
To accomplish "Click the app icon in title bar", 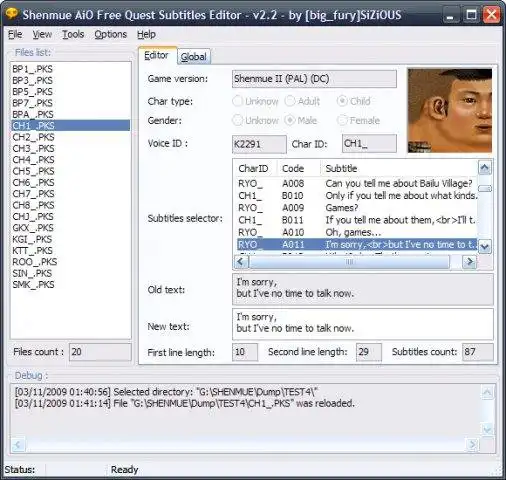I will click(x=12, y=14).
